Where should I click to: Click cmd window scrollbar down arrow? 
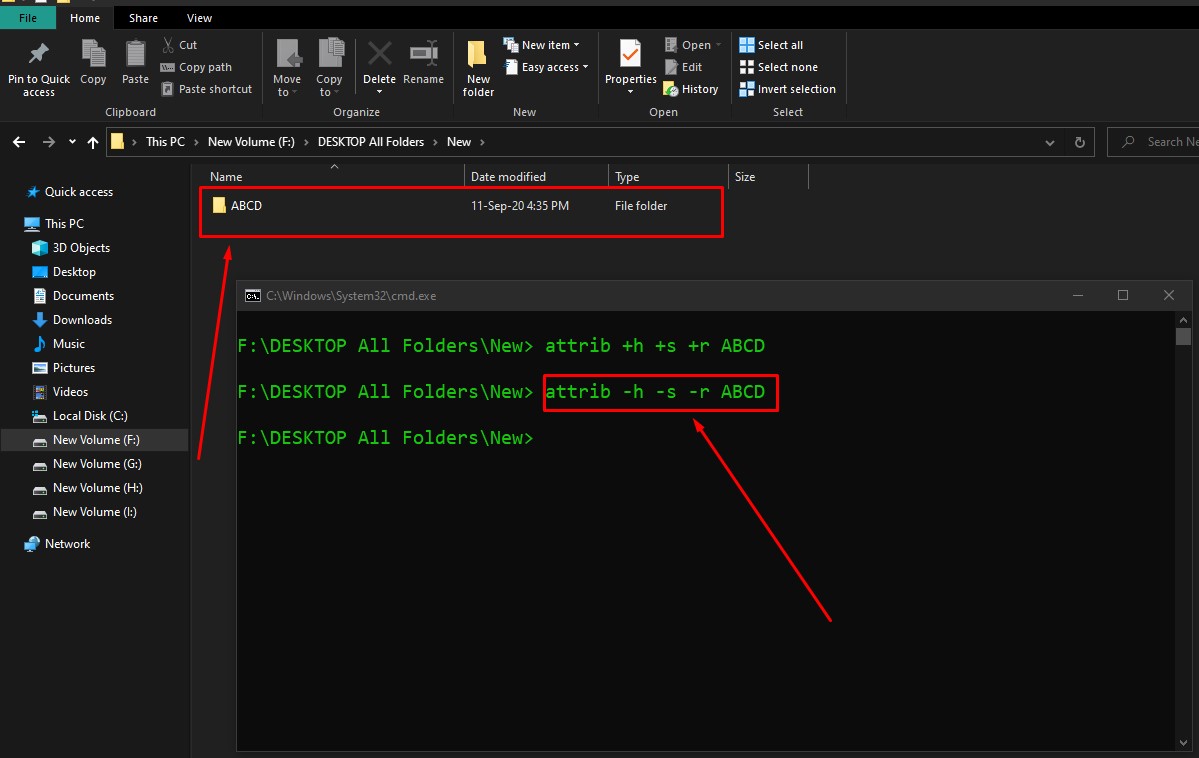tap(1183, 743)
